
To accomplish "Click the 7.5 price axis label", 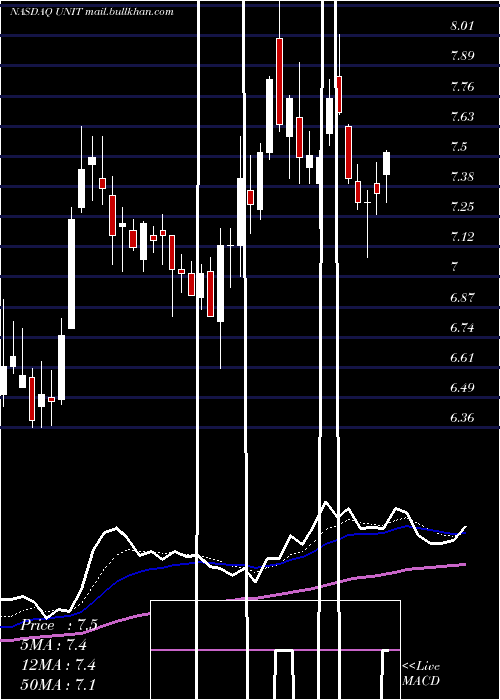I will pyautogui.click(x=458, y=146).
